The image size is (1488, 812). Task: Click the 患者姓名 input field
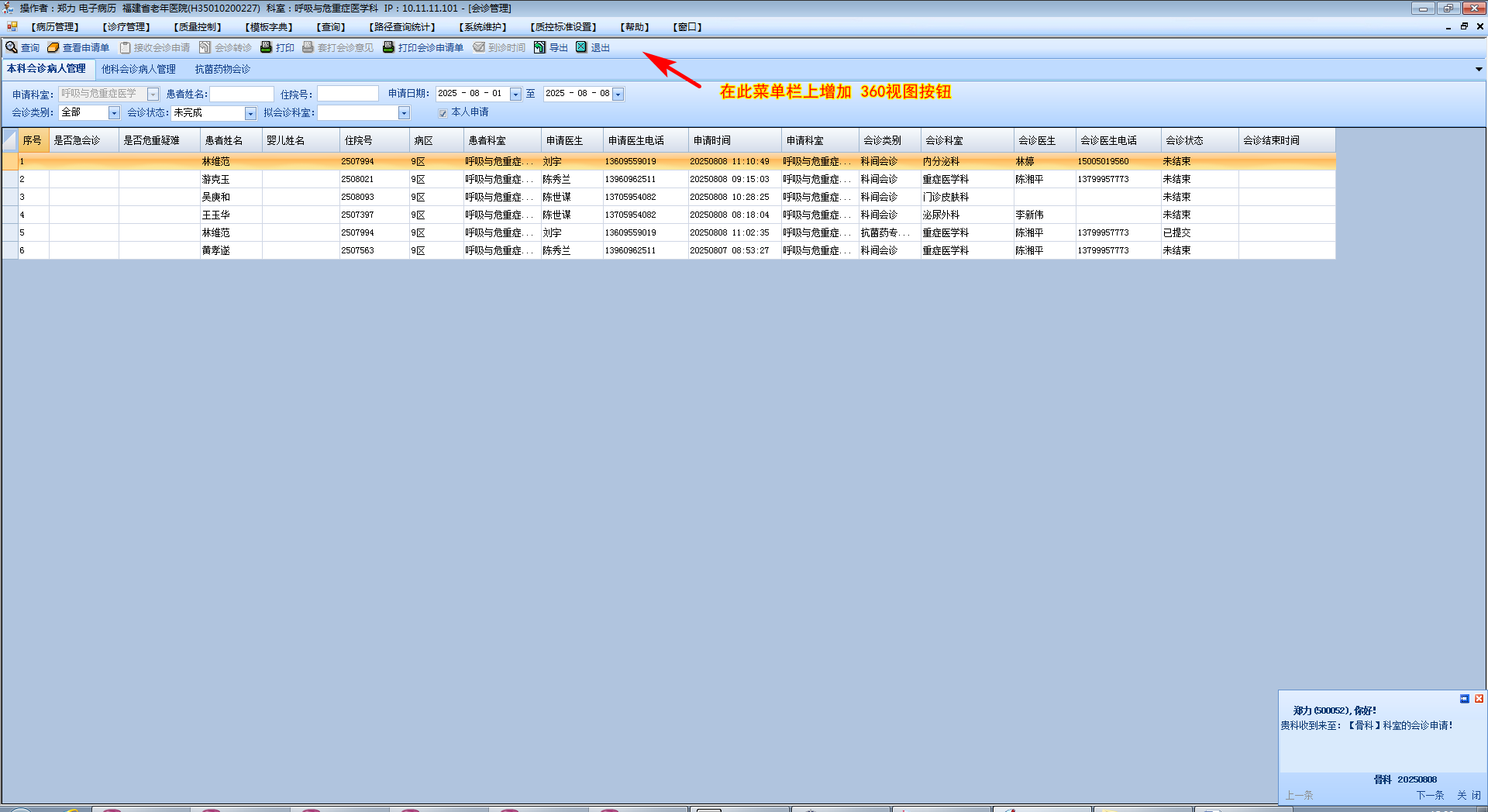(242, 94)
